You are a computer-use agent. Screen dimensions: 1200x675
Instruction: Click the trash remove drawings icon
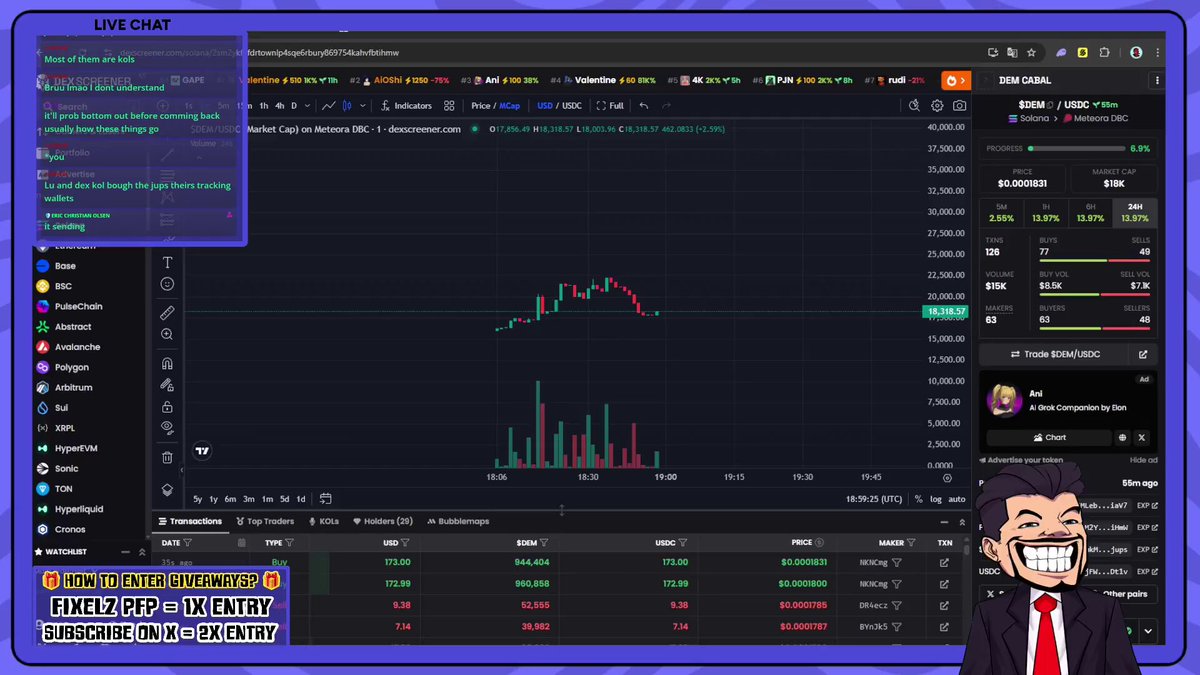[167, 457]
